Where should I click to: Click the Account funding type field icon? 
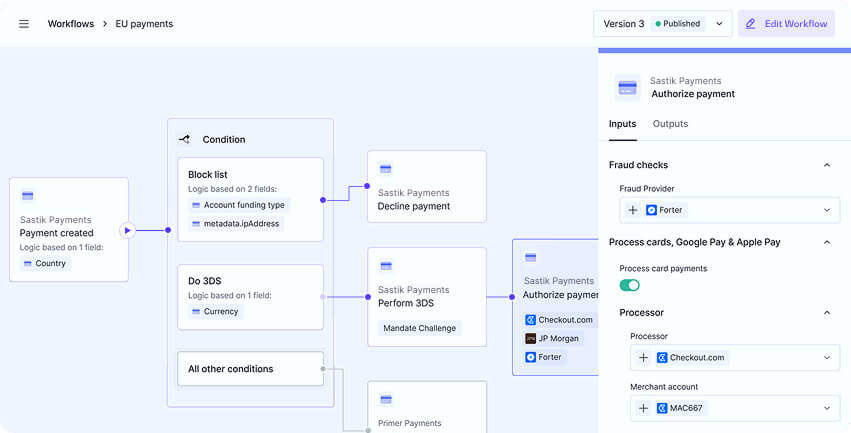[x=196, y=205]
